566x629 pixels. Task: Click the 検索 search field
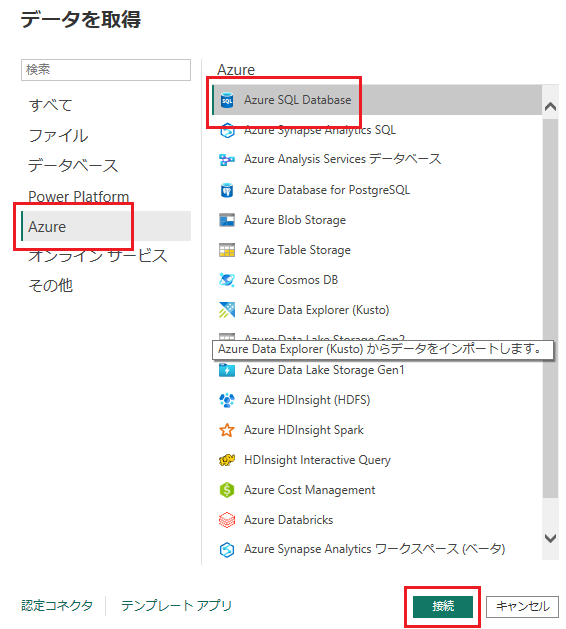pos(106,70)
